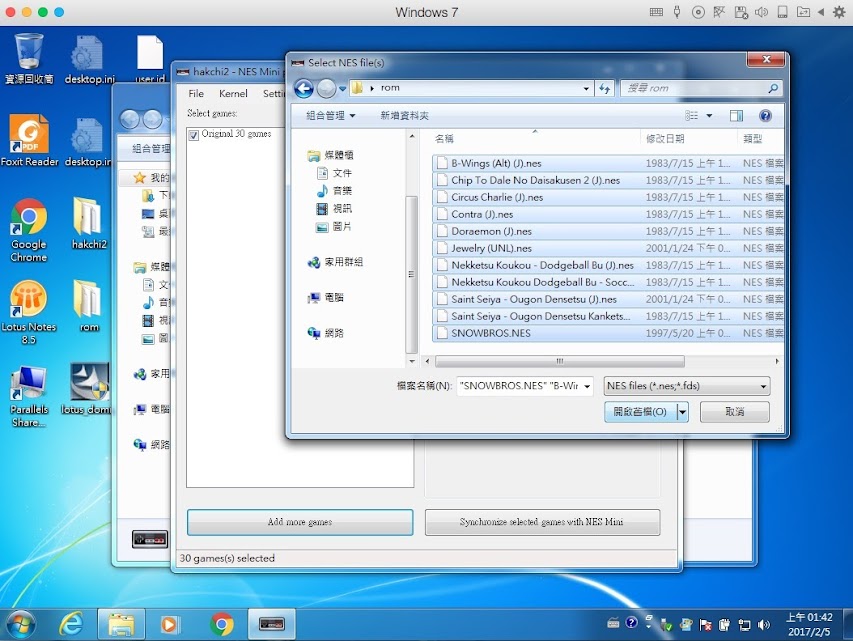Change view layout icon in file dialog

(x=691, y=115)
